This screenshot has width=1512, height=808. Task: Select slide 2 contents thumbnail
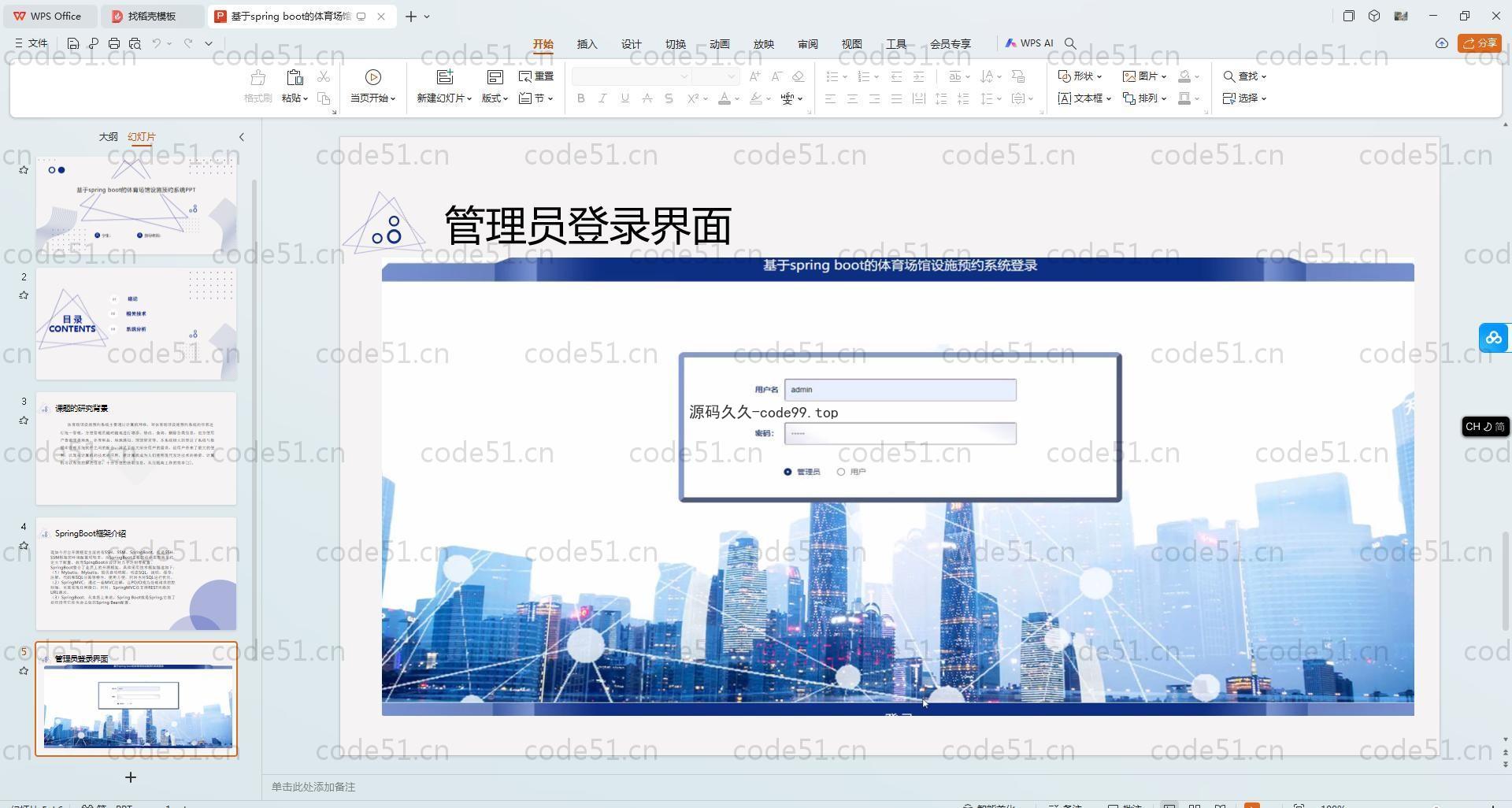(136, 324)
